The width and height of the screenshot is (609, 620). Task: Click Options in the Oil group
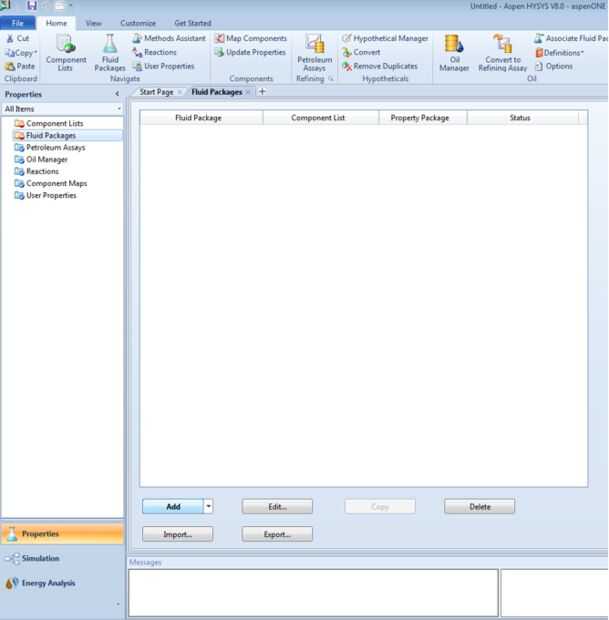(554, 66)
